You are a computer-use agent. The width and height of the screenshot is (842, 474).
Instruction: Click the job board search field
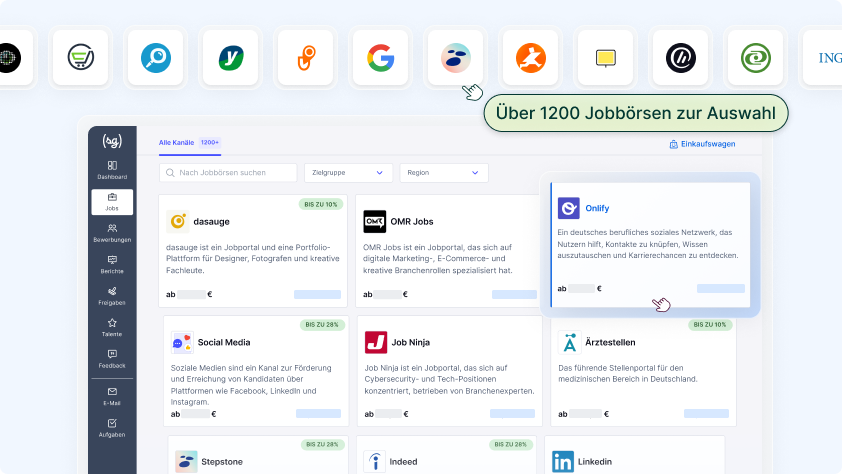229,173
